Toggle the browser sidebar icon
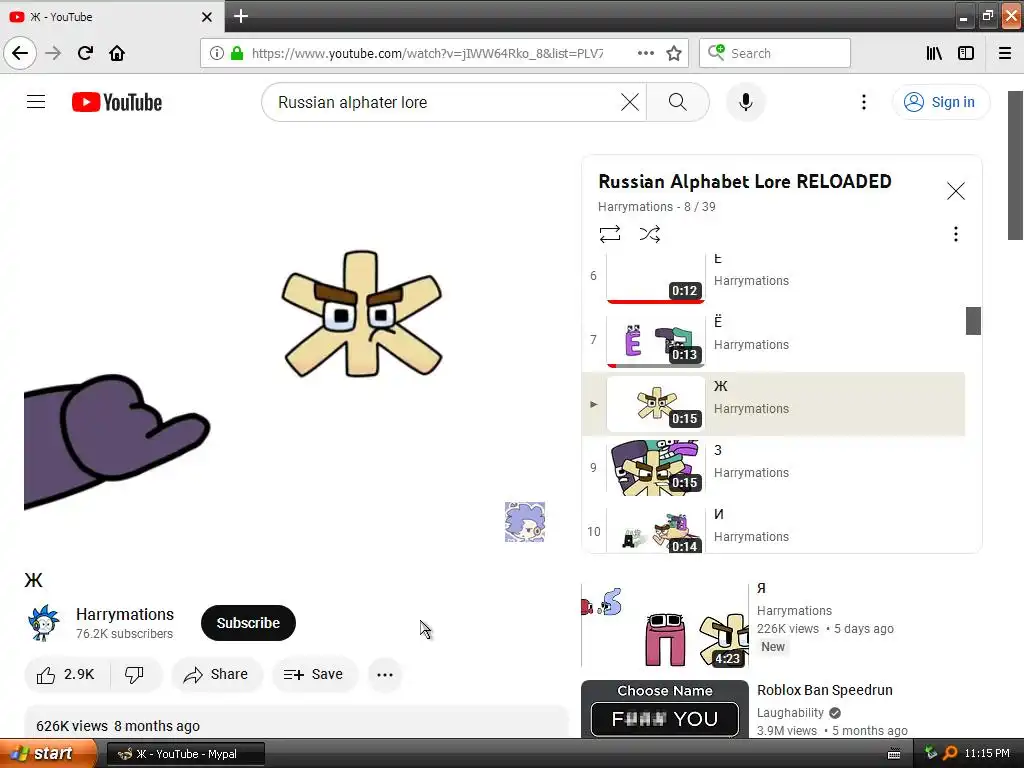 966,53
